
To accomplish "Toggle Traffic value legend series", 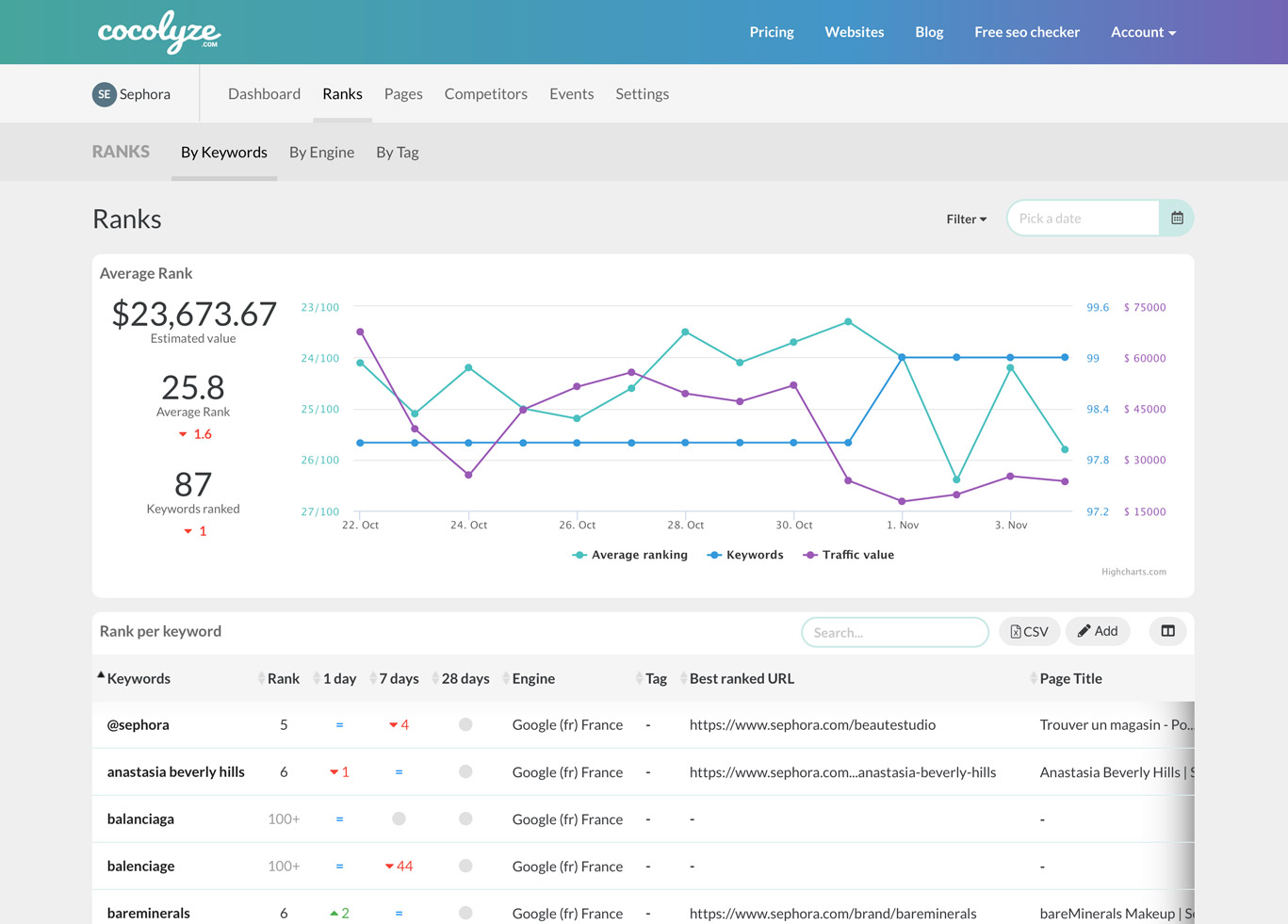I will pyautogui.click(x=849, y=555).
